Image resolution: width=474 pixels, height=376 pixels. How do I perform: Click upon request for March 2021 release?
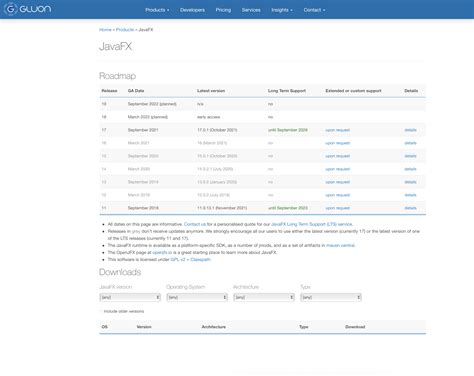pos(337,143)
